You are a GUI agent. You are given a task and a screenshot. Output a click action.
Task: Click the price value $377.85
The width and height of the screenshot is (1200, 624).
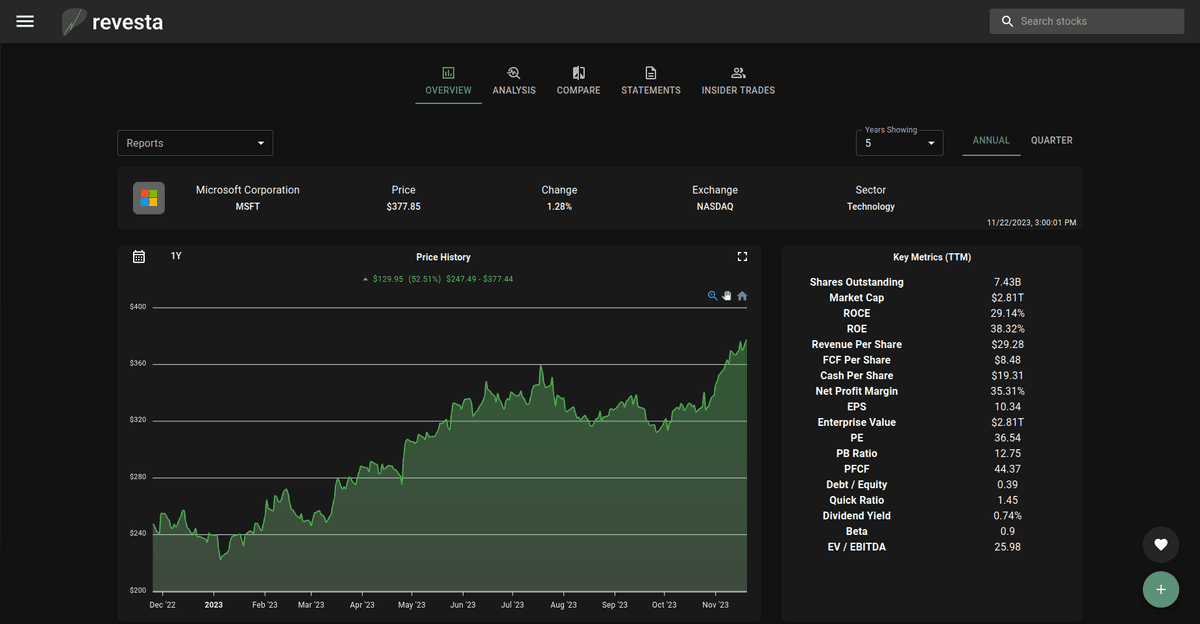click(403, 207)
